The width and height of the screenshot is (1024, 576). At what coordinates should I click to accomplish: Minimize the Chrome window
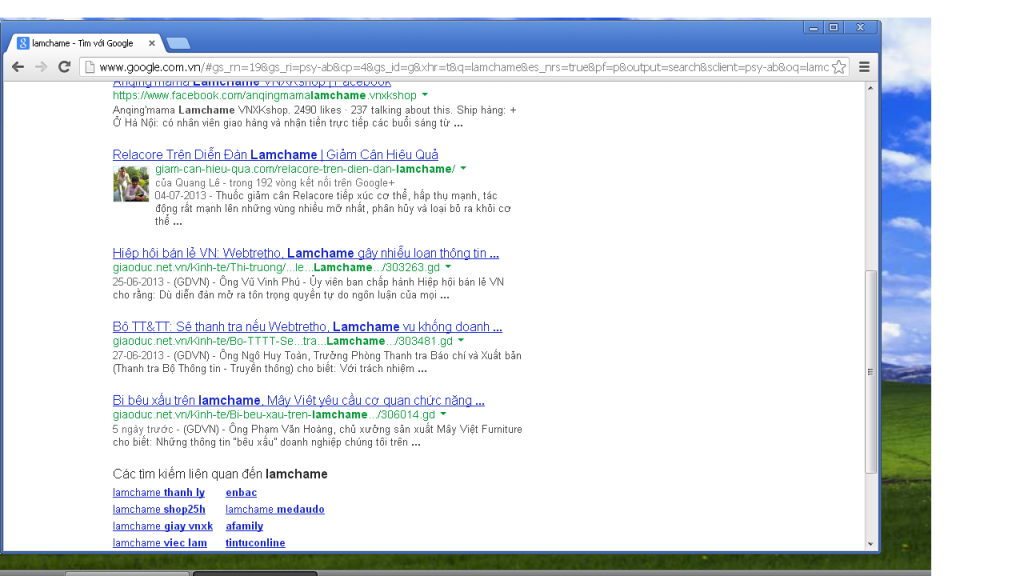(813, 27)
